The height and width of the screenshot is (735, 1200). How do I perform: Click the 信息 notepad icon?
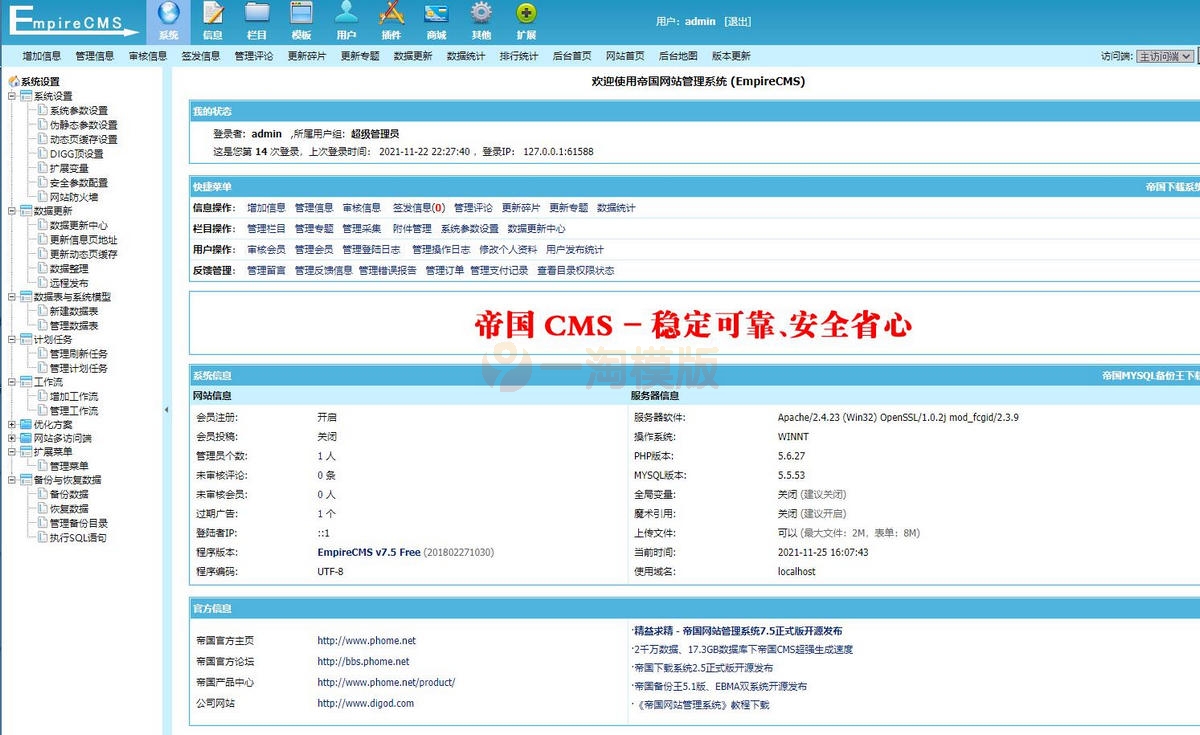pos(212,14)
